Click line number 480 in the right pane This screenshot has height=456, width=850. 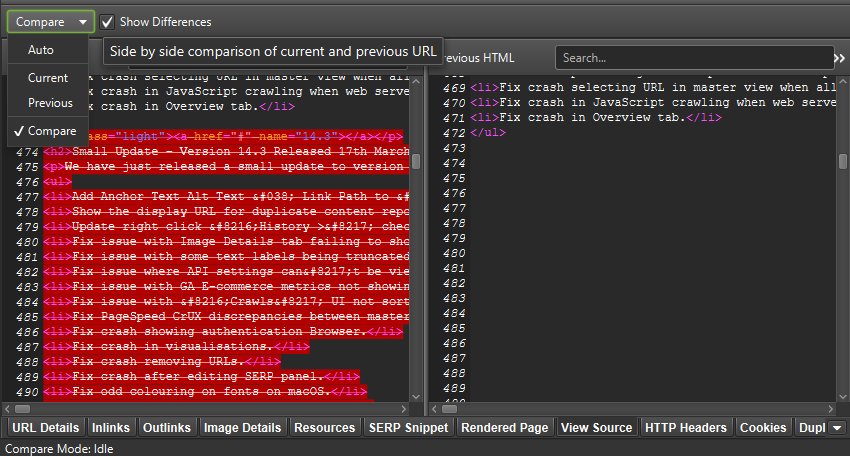coord(454,253)
